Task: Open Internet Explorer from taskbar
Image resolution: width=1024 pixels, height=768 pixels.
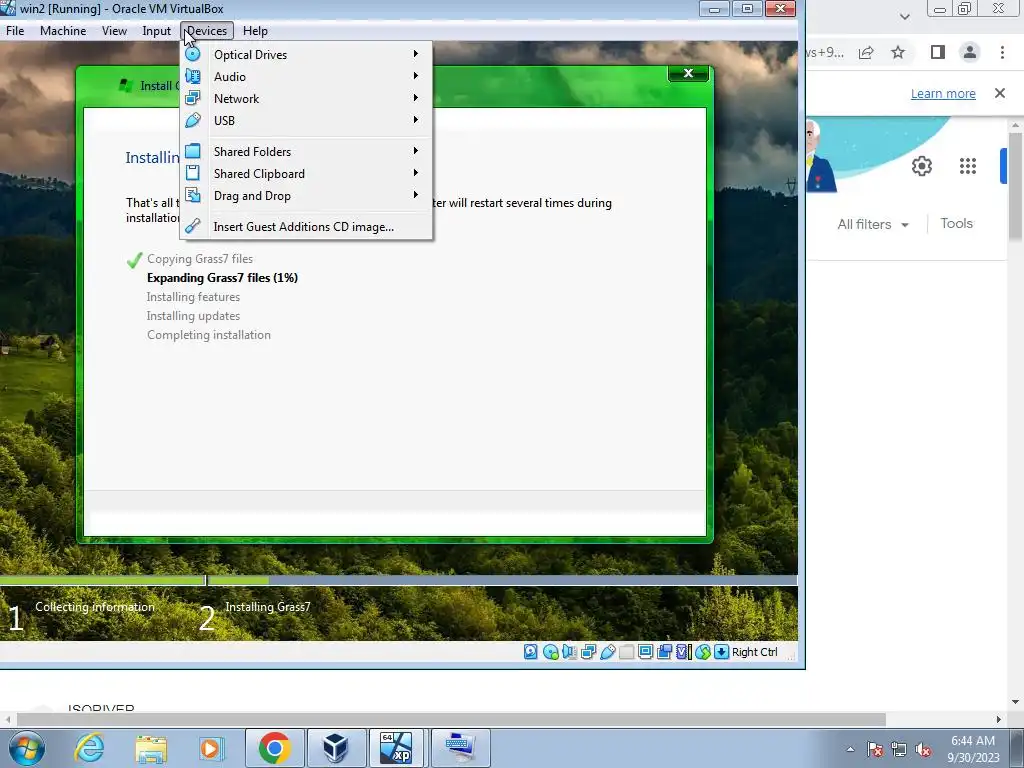Action: tap(89, 748)
